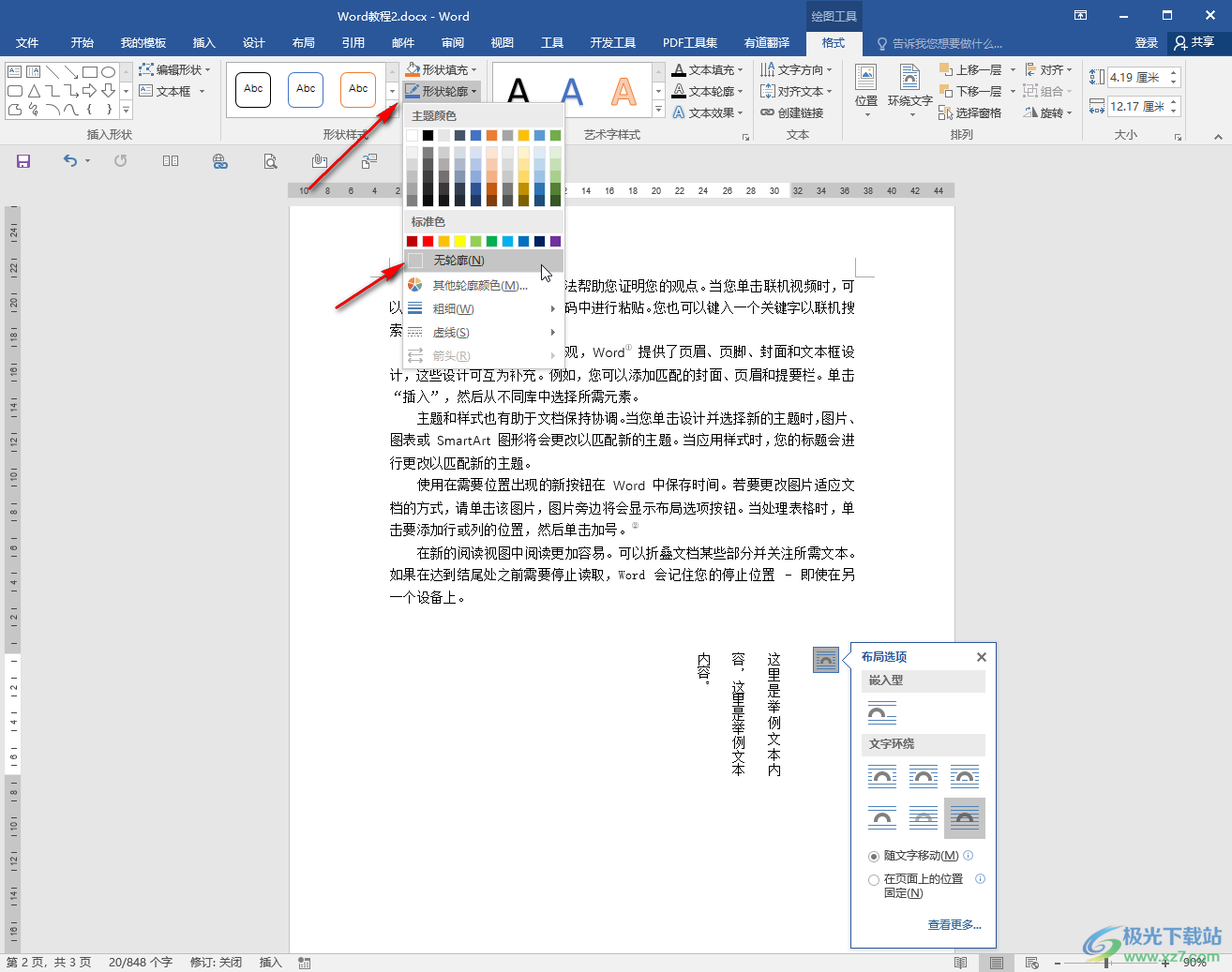1232x972 pixels.
Task: Open Shape Fill (形状填充) dropdown
Action: (442, 69)
